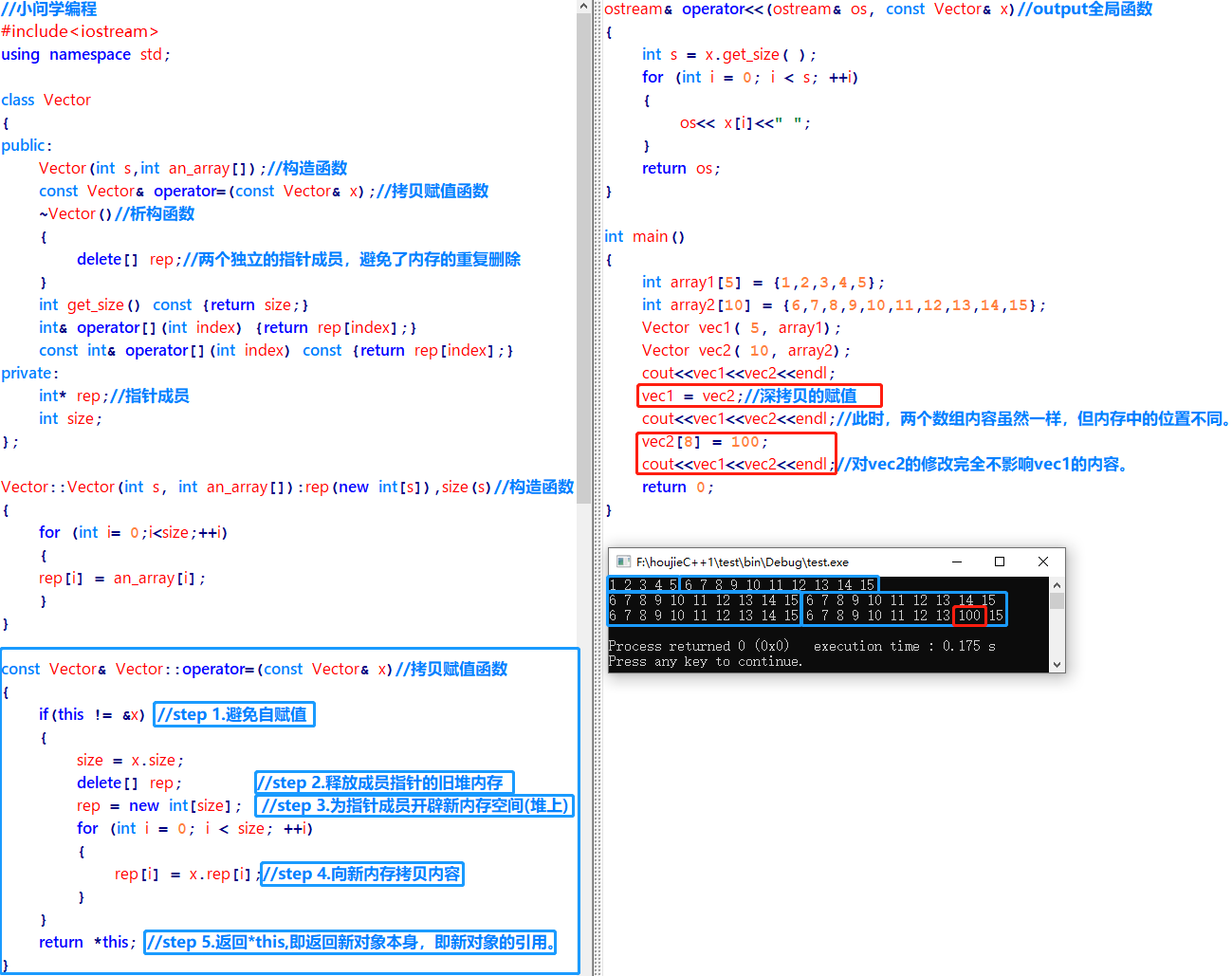Minimize the test.exe console window
1232x976 pixels.
(957, 562)
